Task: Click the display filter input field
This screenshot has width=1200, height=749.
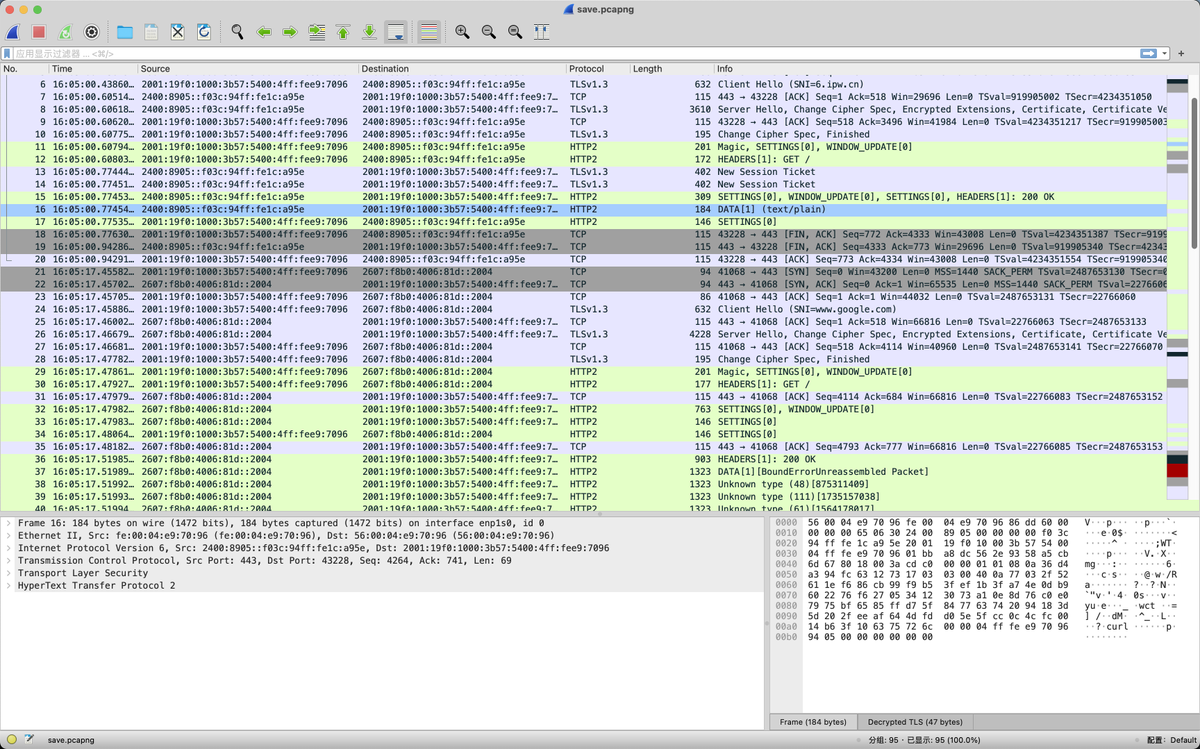Action: point(575,53)
